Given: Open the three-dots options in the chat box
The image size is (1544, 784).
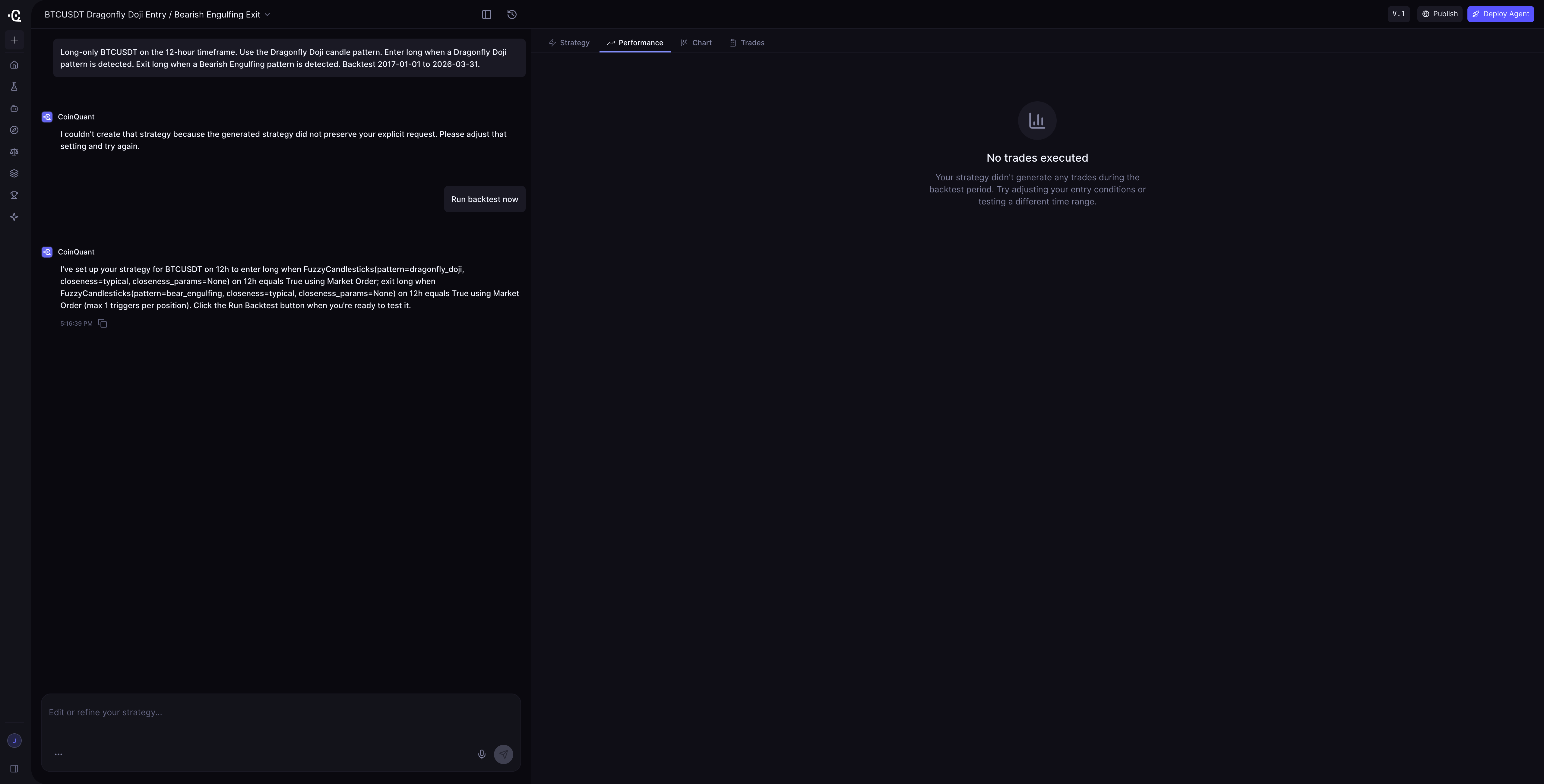Looking at the screenshot, I should (x=58, y=754).
